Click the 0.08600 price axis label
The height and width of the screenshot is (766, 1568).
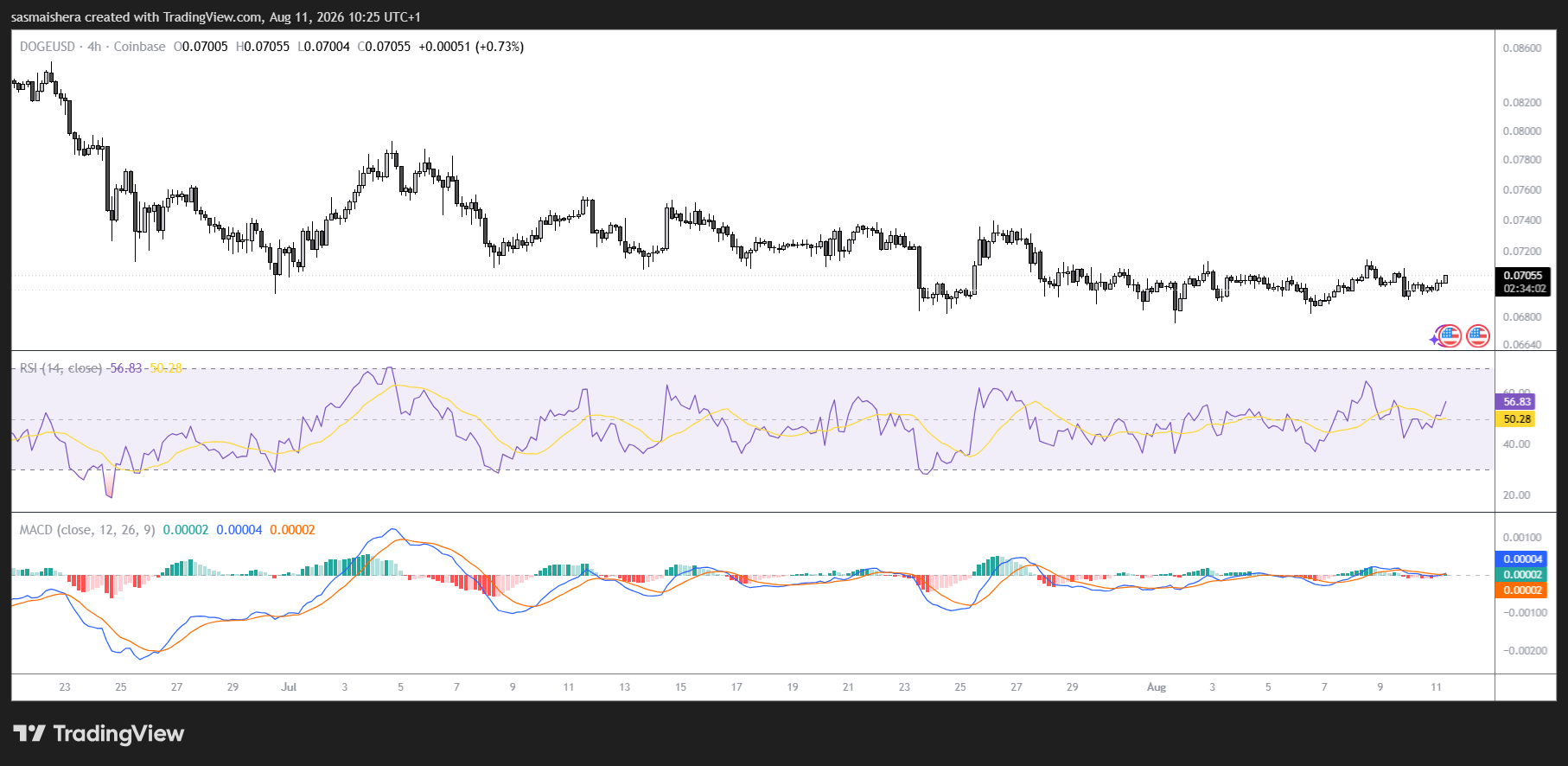coord(1522,48)
